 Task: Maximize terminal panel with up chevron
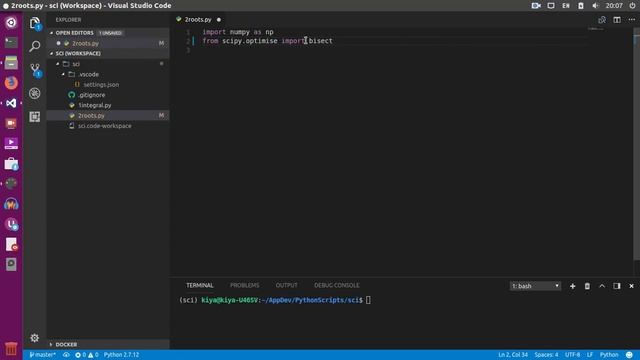[602, 286]
